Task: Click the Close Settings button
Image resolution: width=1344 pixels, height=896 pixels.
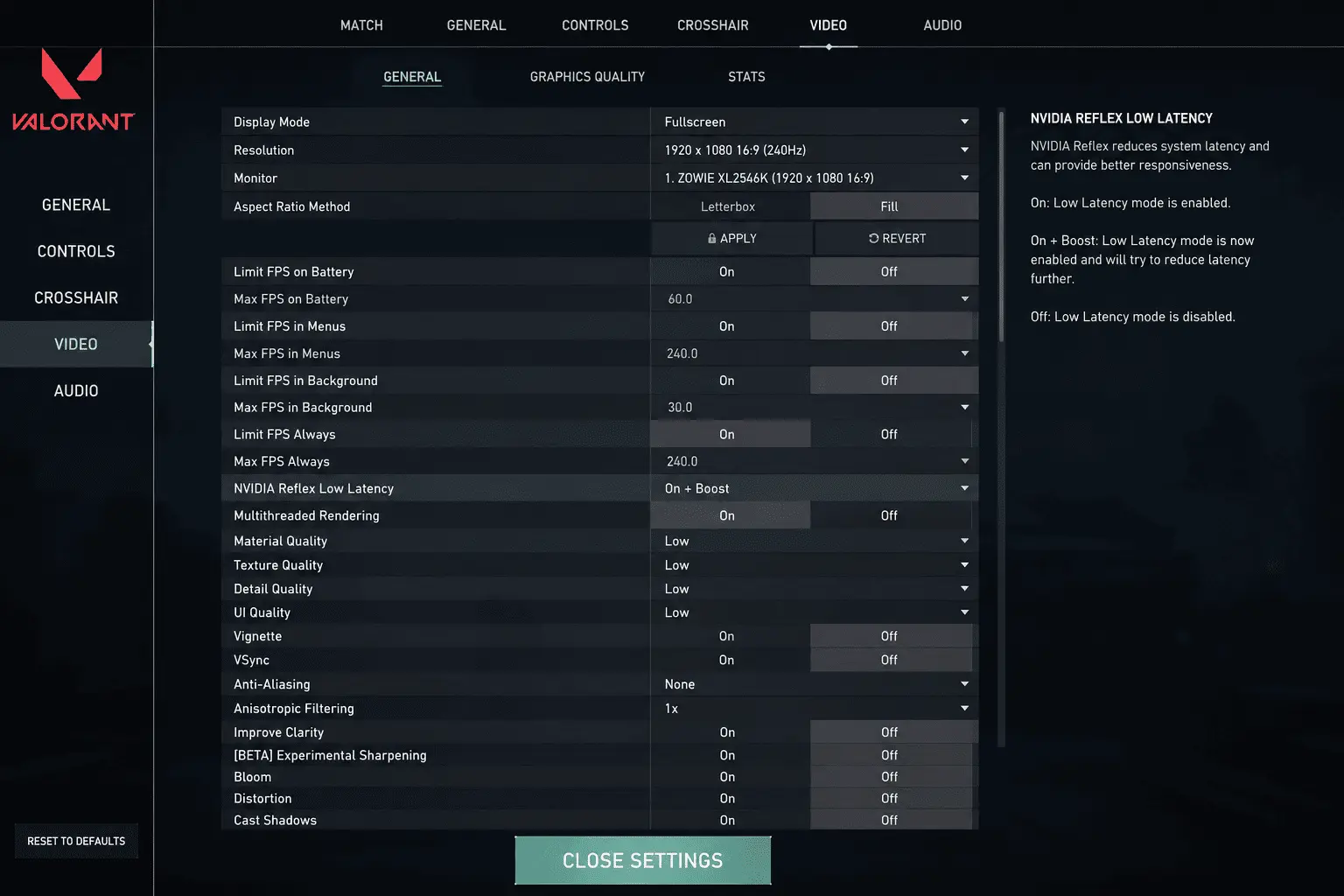Action: (x=643, y=861)
